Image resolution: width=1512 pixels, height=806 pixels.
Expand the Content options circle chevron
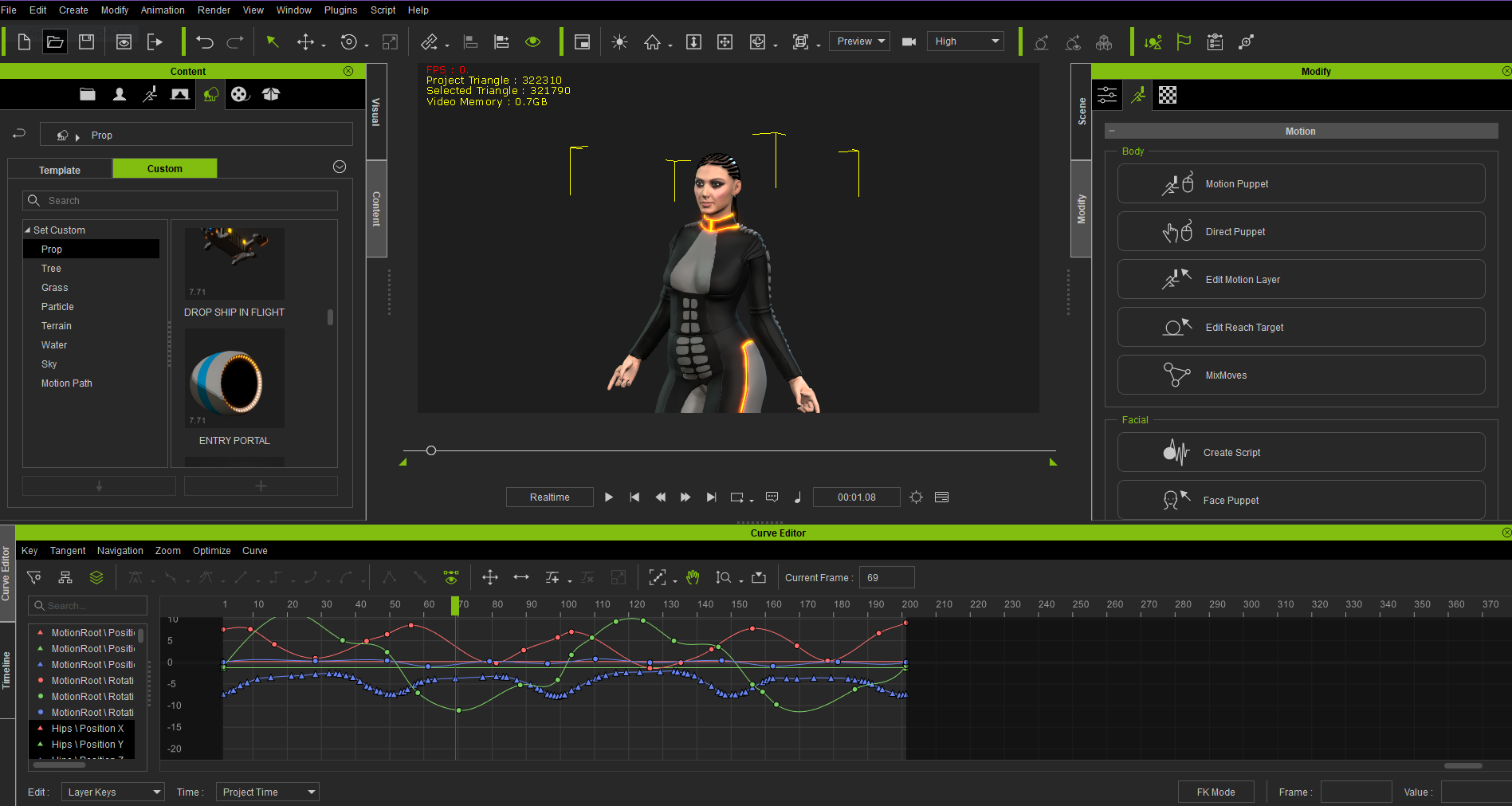tap(340, 167)
